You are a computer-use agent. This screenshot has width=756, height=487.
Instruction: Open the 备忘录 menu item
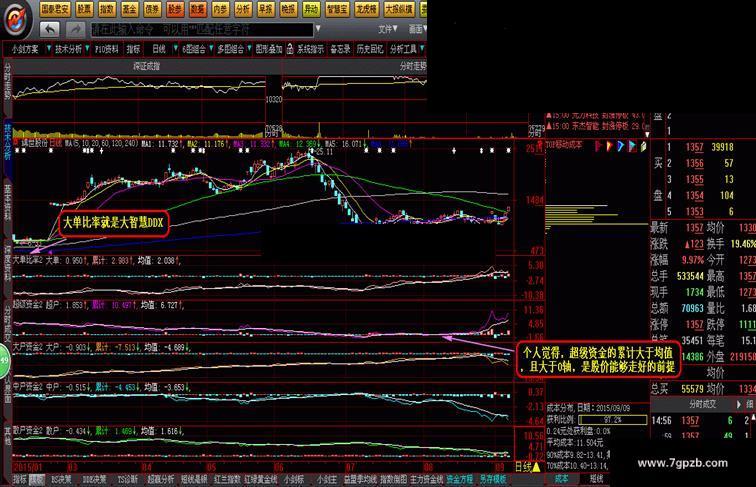click(x=340, y=49)
